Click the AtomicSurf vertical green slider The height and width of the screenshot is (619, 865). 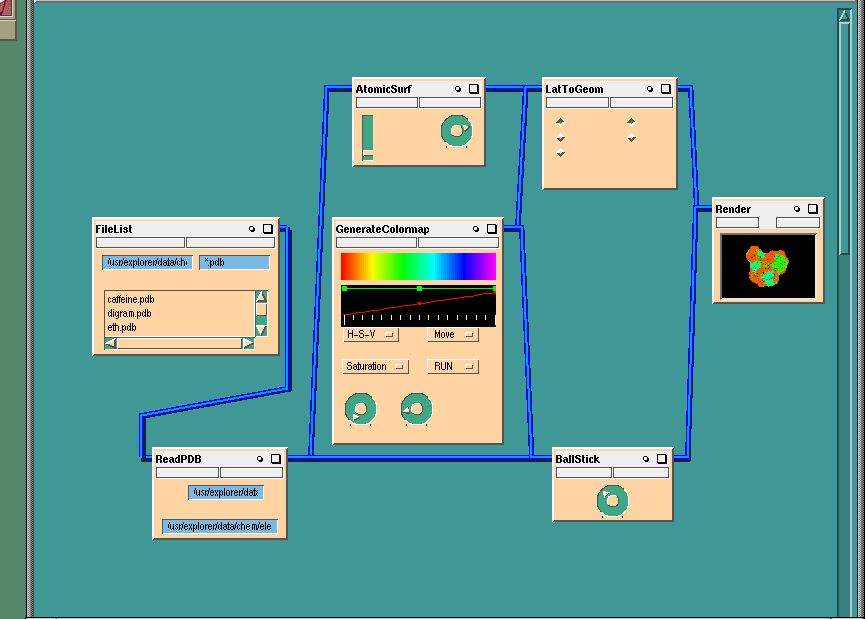click(x=368, y=137)
